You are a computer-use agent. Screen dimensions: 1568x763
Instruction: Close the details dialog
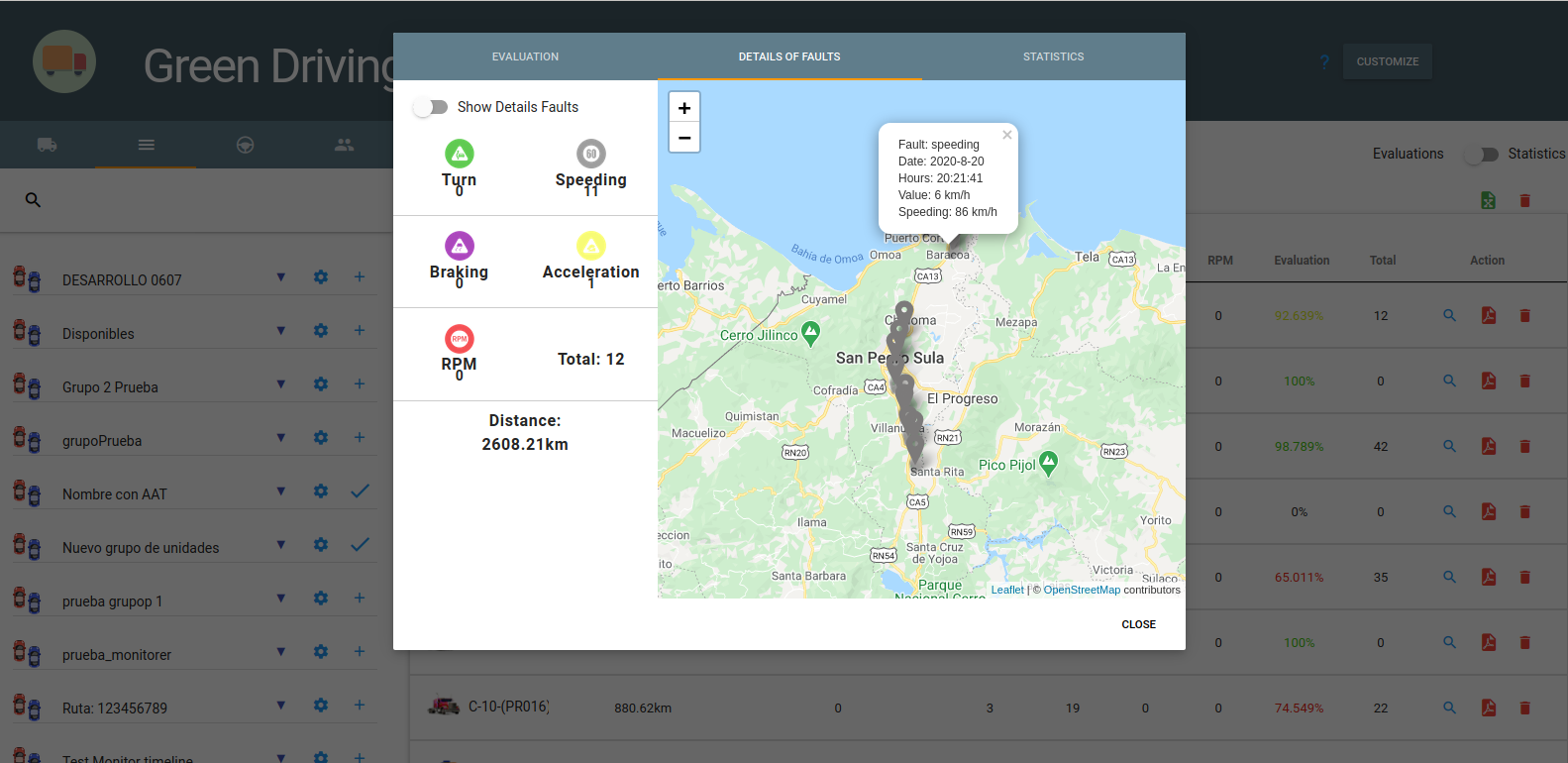point(1138,624)
